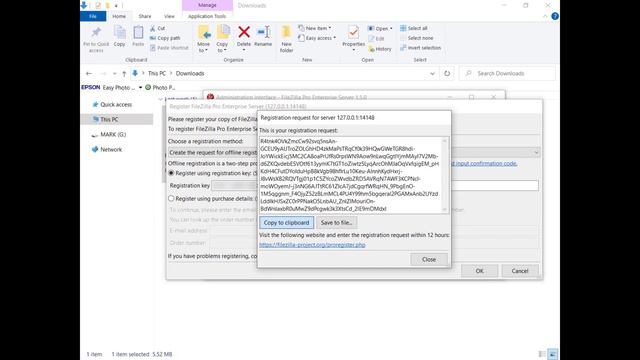
Task: Open the Copy to menu
Action: tap(222, 39)
